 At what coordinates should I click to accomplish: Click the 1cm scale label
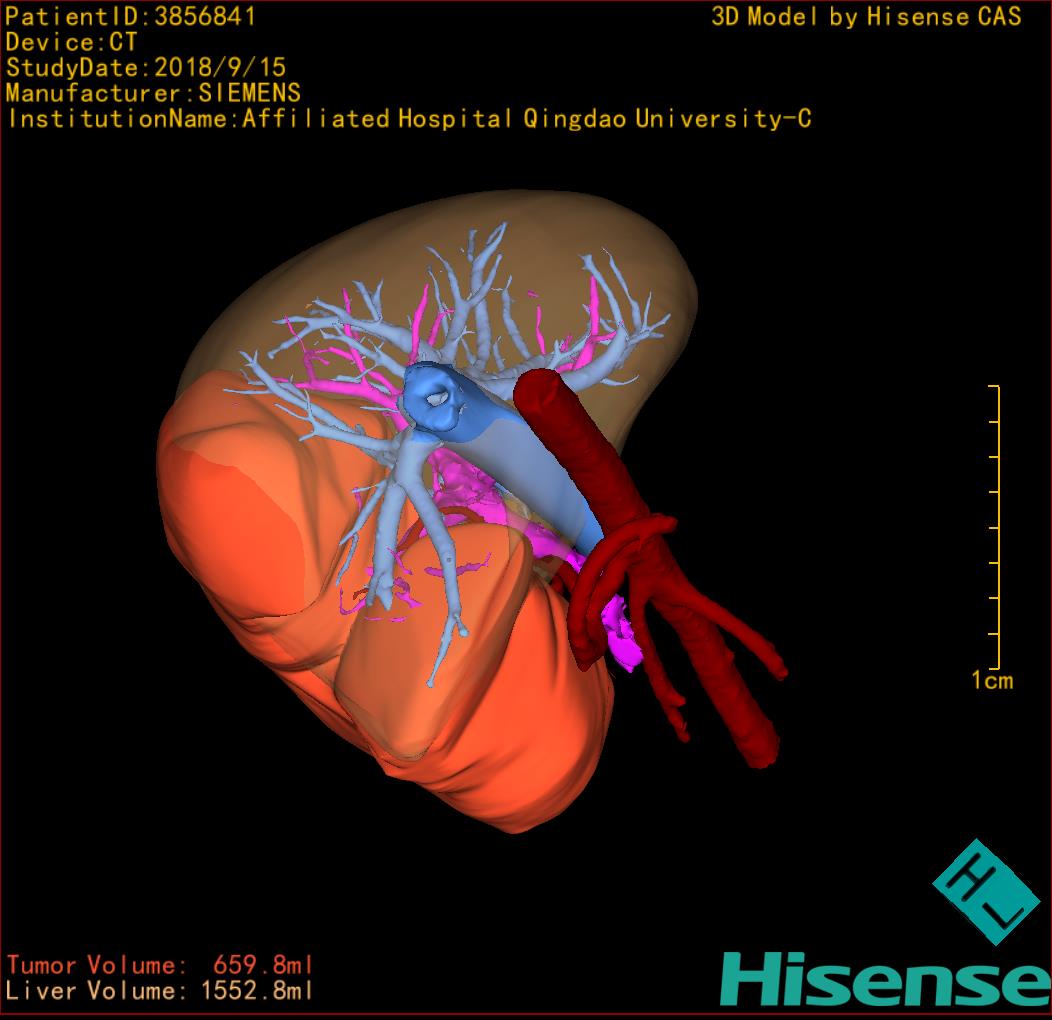992,681
